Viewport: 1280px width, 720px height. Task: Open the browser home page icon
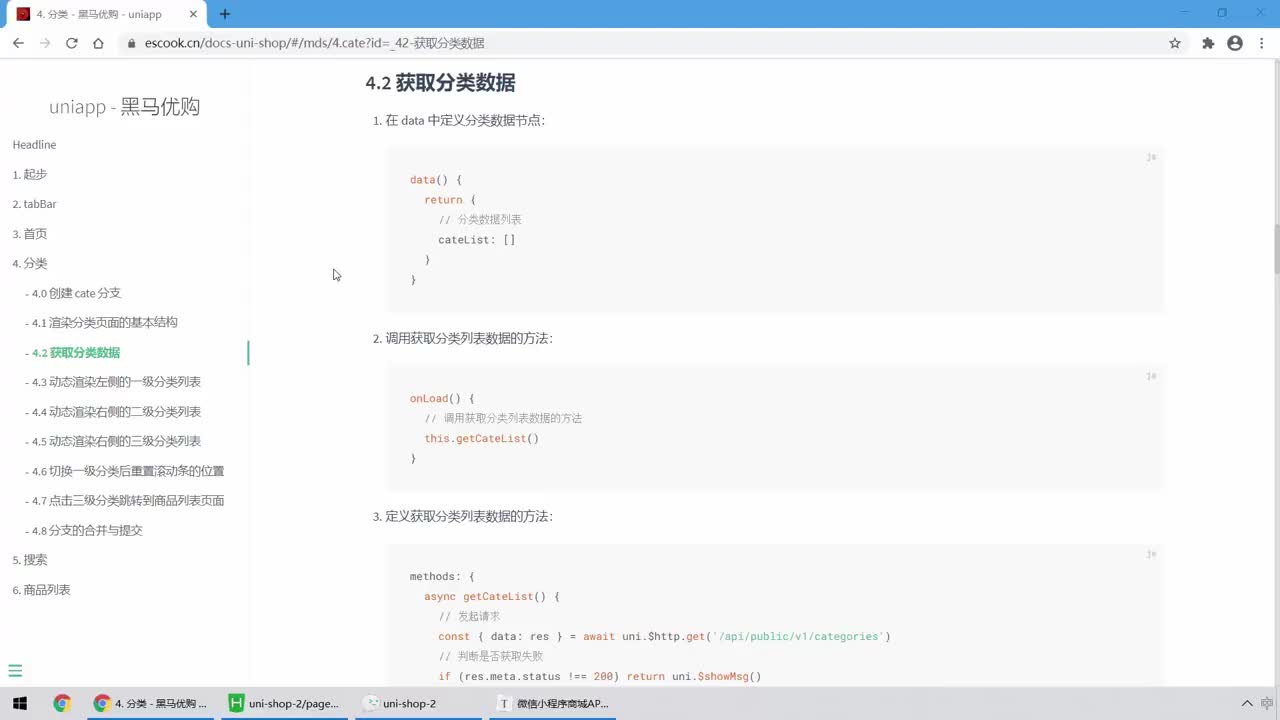98,43
